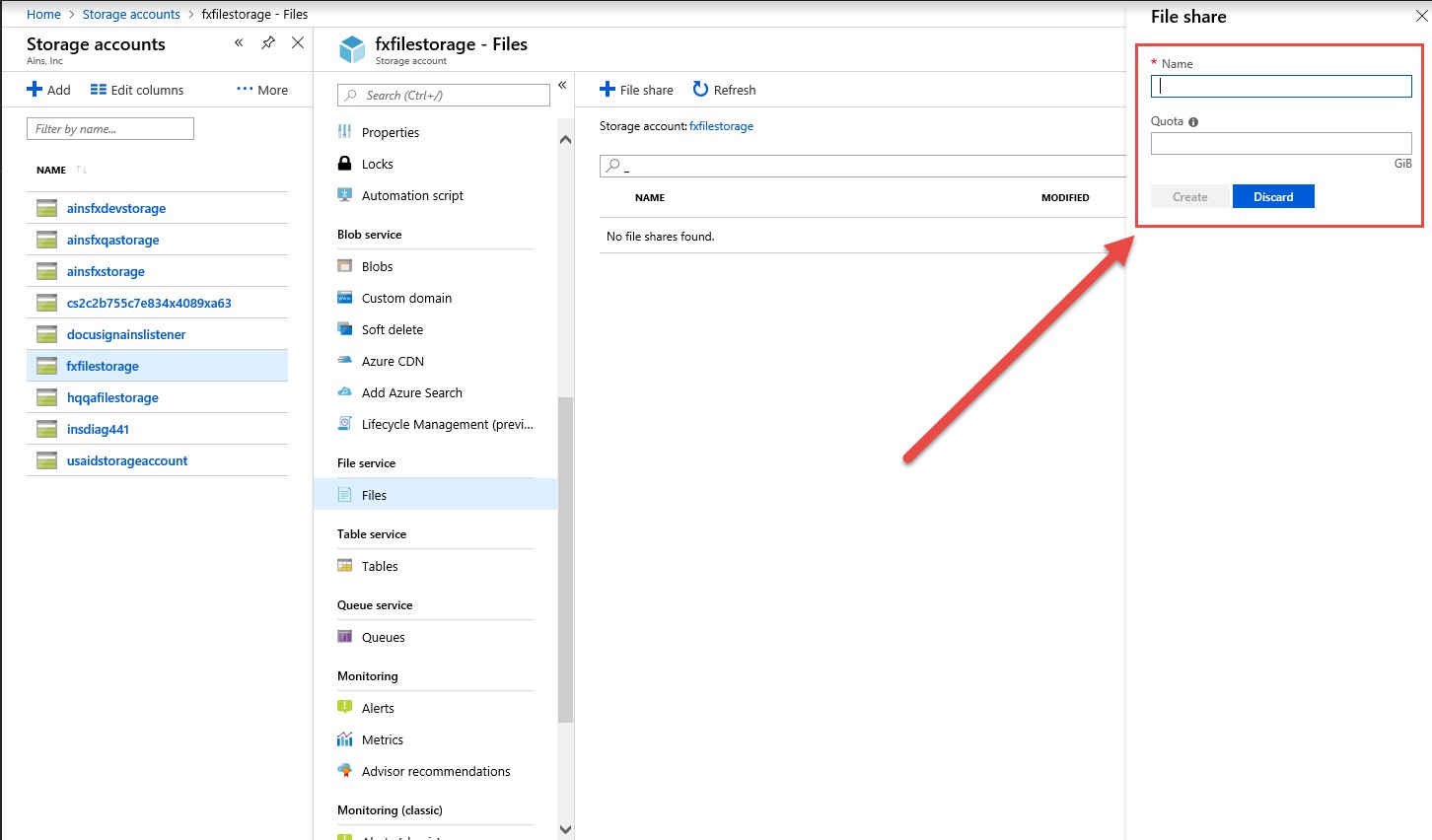1432x840 pixels.
Task: Sort by the NAME column arrows
Action: (82, 170)
